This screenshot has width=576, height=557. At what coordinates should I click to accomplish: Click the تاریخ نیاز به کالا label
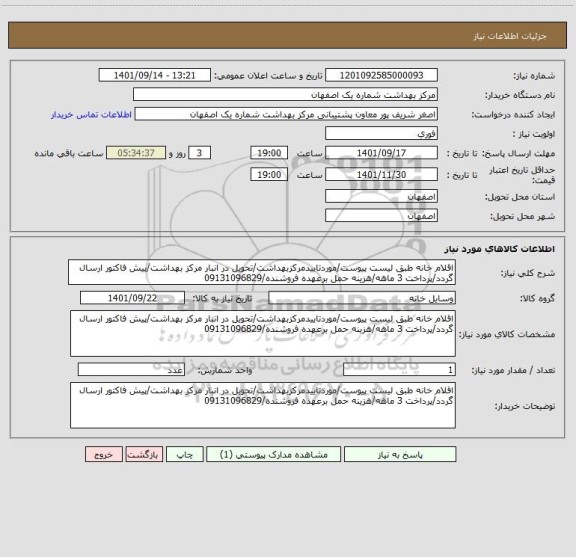click(x=222, y=298)
